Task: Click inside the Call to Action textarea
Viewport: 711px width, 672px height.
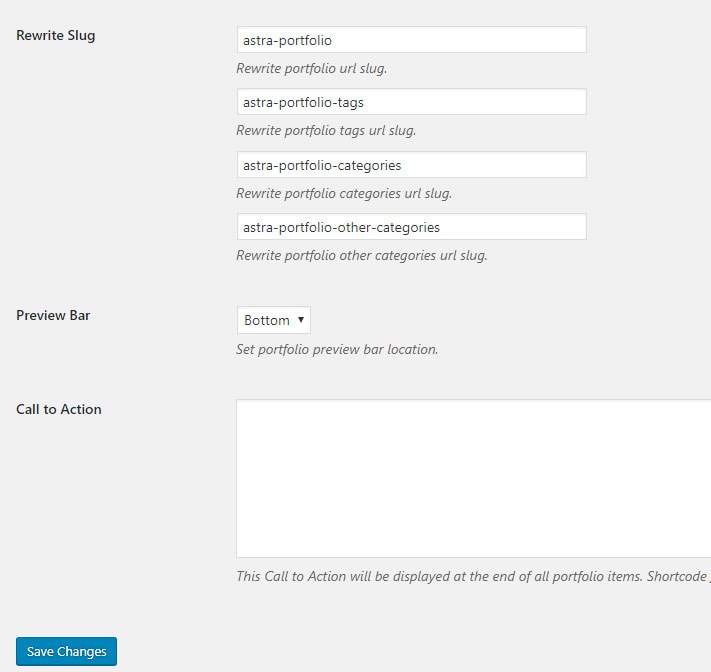Action: [473, 478]
